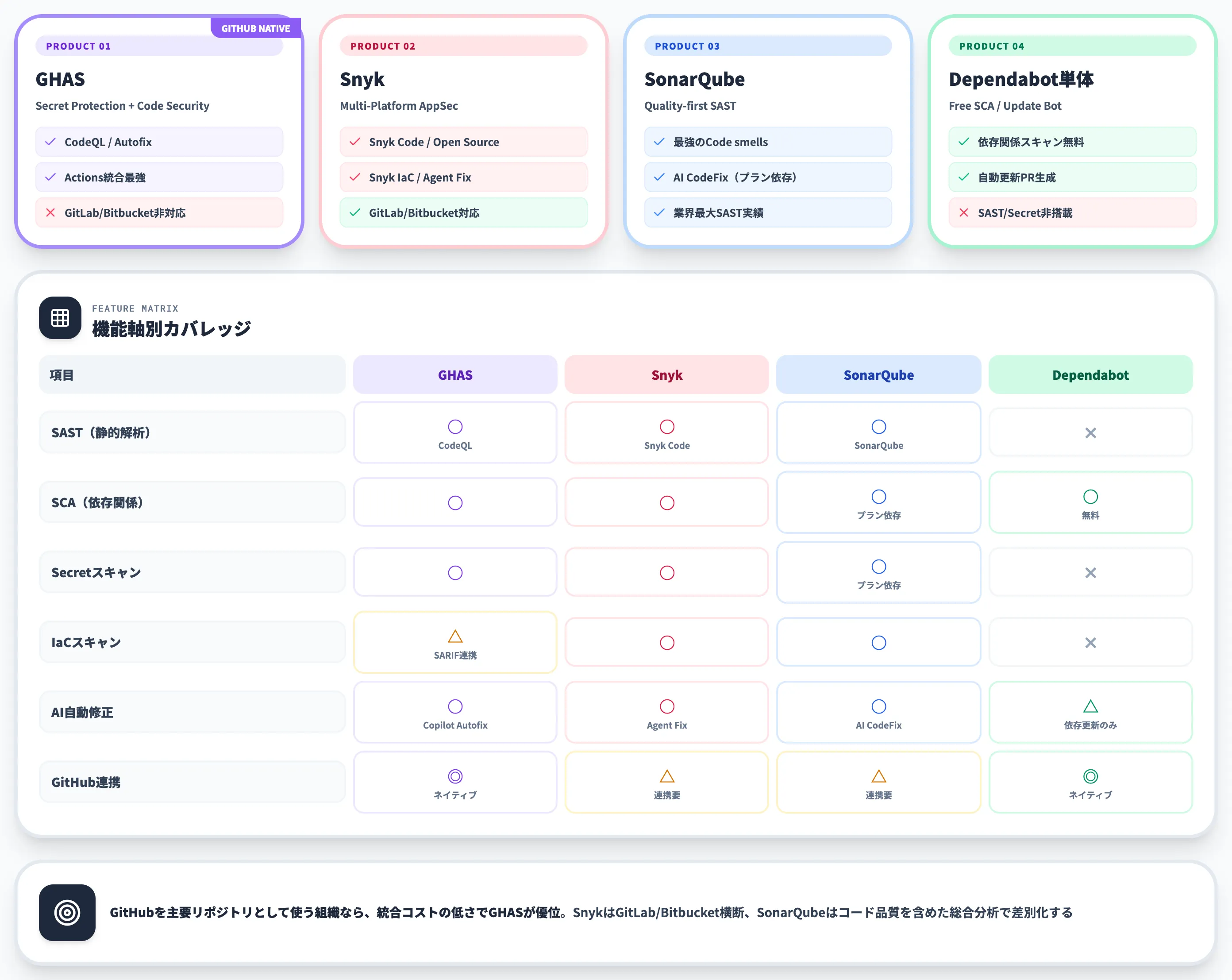Viewport: 1232px width, 980px height.
Task: Click the GHAS card title
Action: point(60,79)
